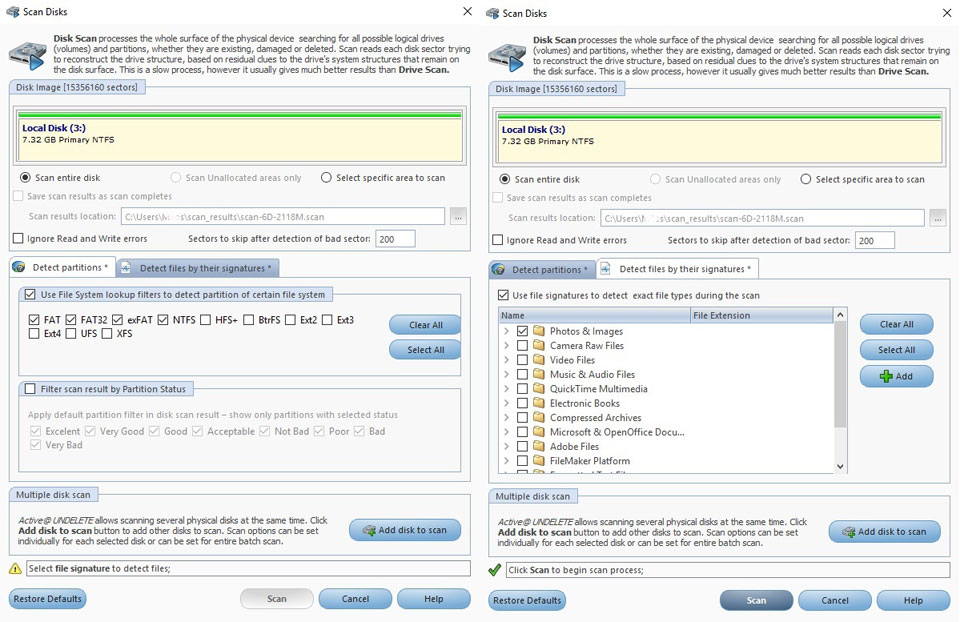Image resolution: width=960 pixels, height=622 pixels.
Task: Check the Video Files checkbox
Action: point(522,360)
